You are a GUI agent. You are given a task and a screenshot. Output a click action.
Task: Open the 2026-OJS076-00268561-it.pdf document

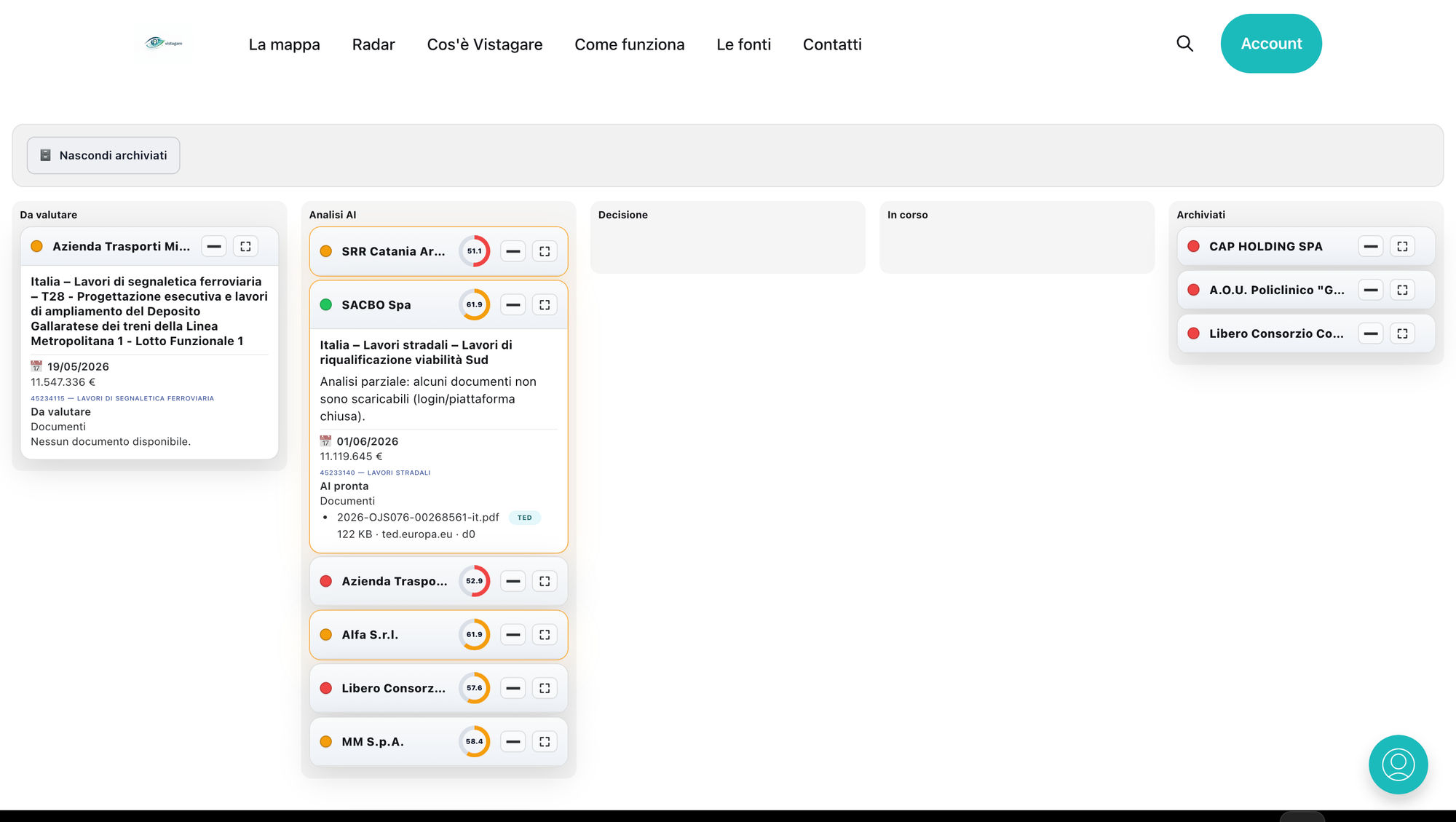coord(418,518)
